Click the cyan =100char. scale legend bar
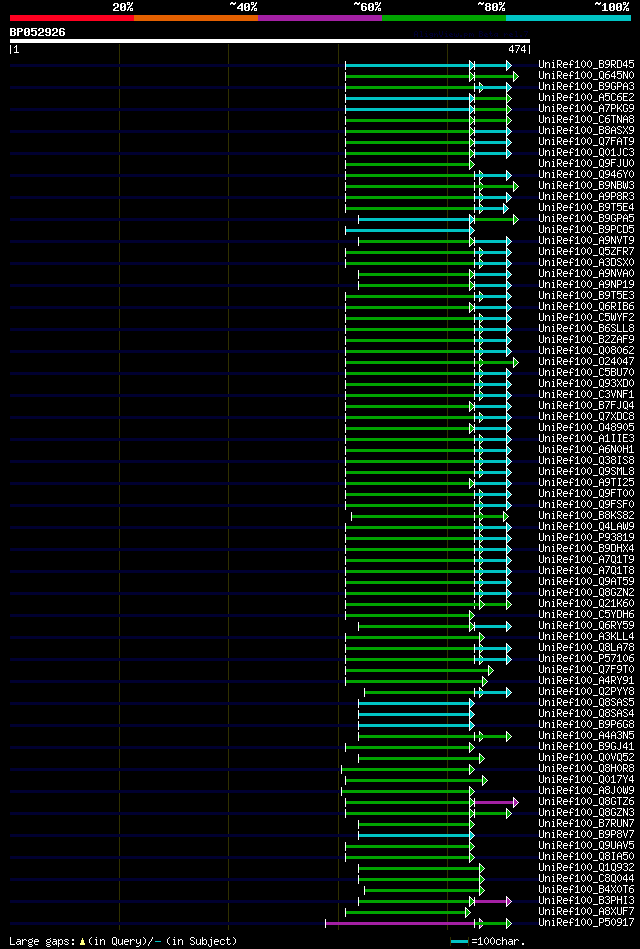Screen dimensions: 640x949 (460, 942)
